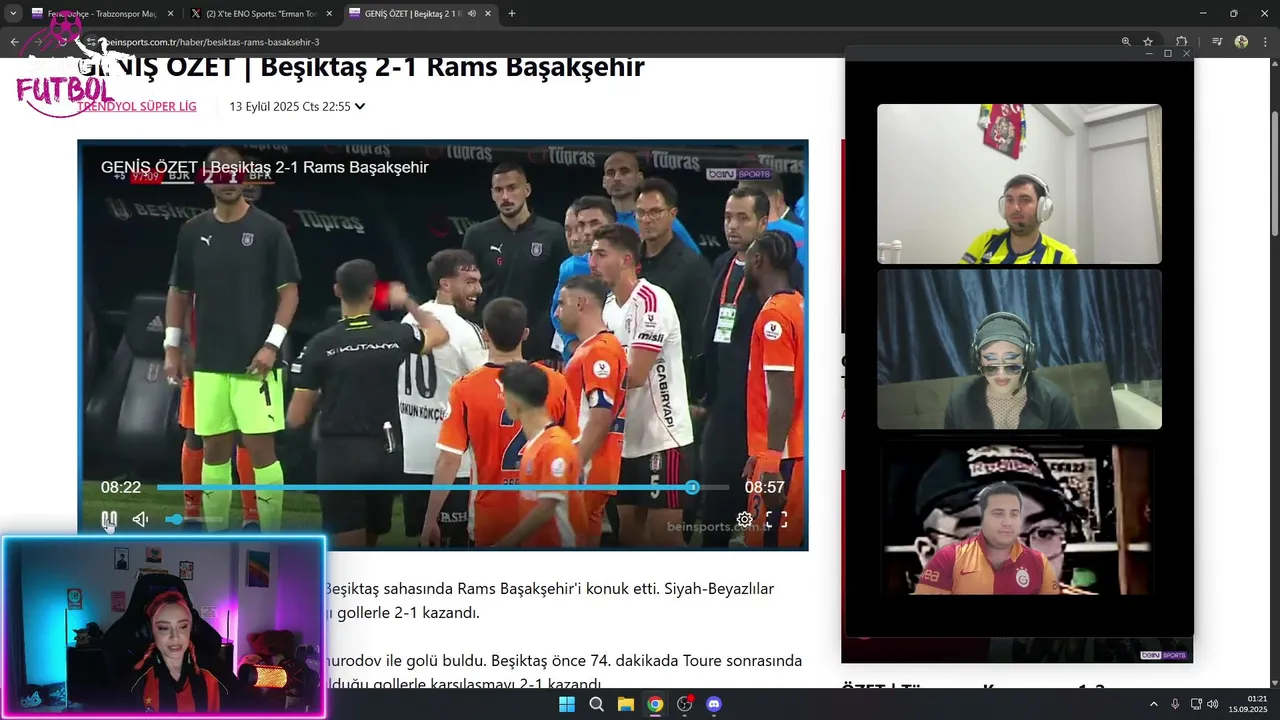The width and height of the screenshot is (1280, 720).
Task: Pause the video with the pause button
Action: point(109,519)
